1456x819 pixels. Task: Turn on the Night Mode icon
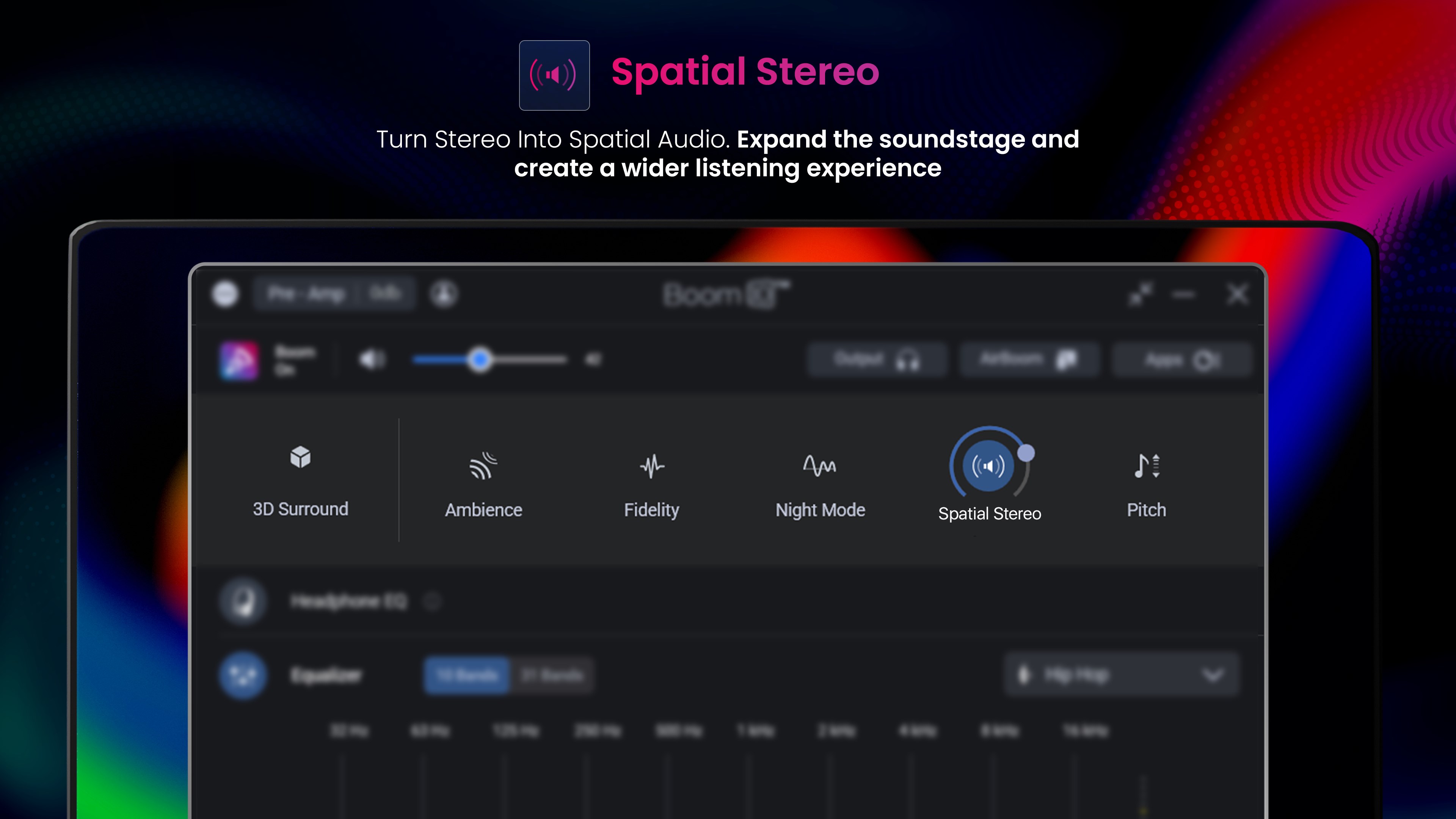point(819,466)
